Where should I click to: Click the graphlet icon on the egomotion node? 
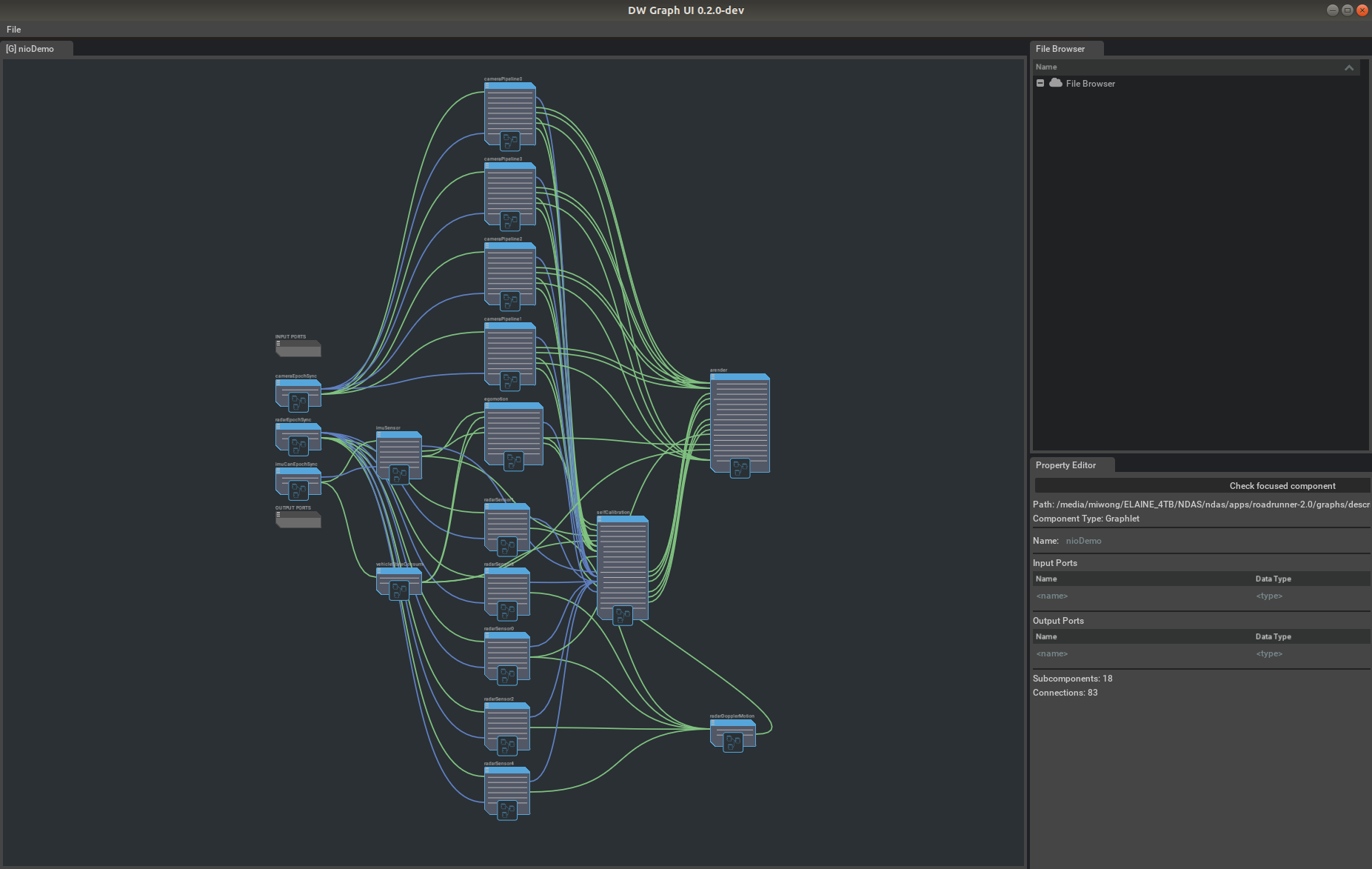tap(515, 462)
